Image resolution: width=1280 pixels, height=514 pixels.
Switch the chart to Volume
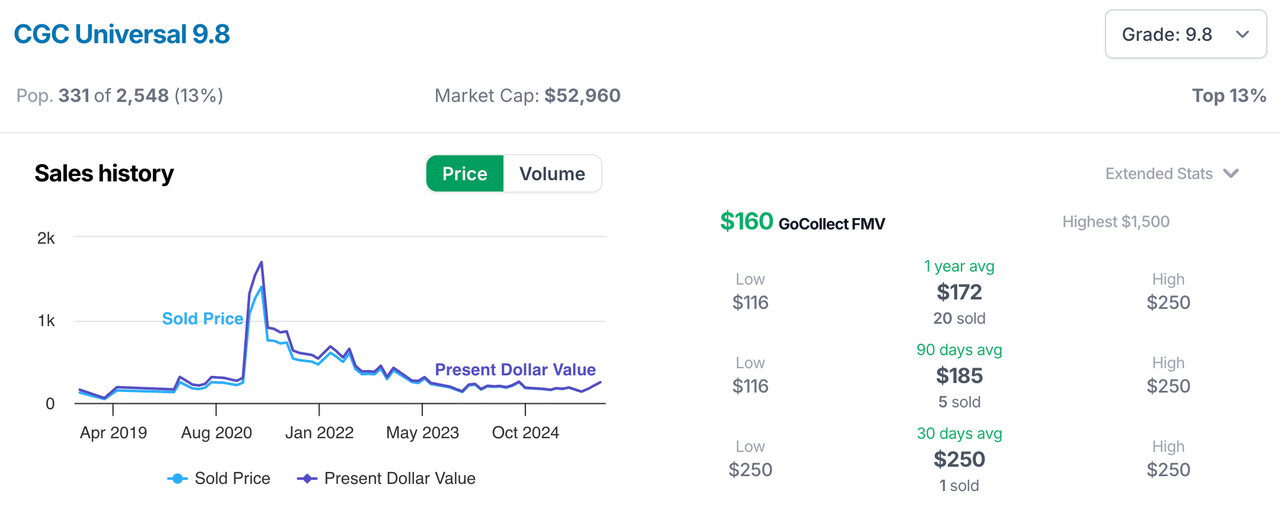click(x=552, y=174)
